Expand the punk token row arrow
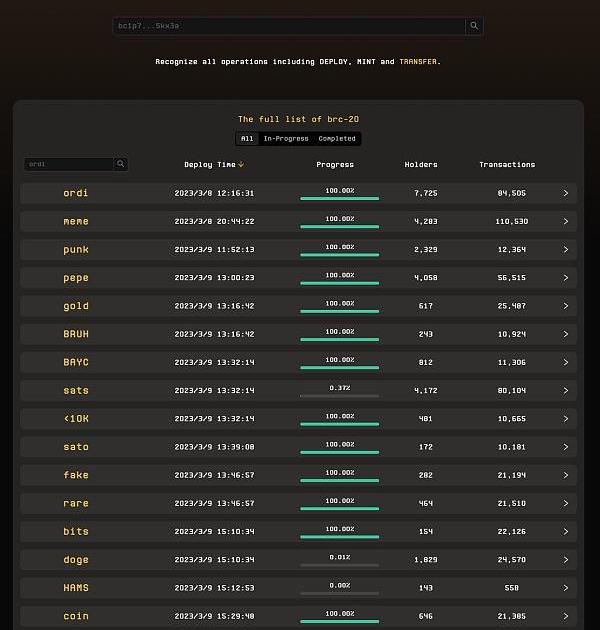 (565, 250)
